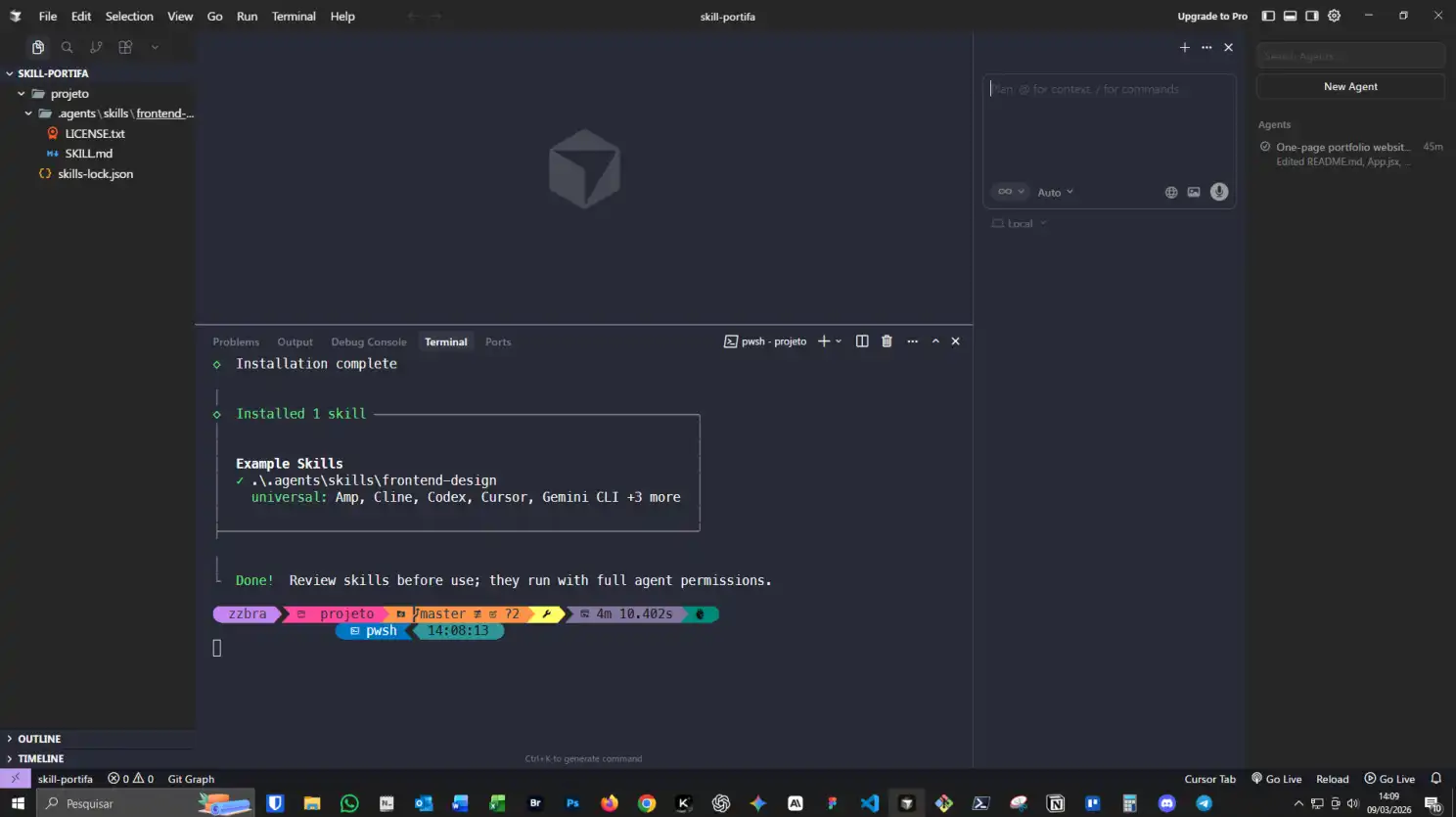This screenshot has height=817, width=1456.
Task: Open the Auto model dropdown
Action: coord(1055,193)
